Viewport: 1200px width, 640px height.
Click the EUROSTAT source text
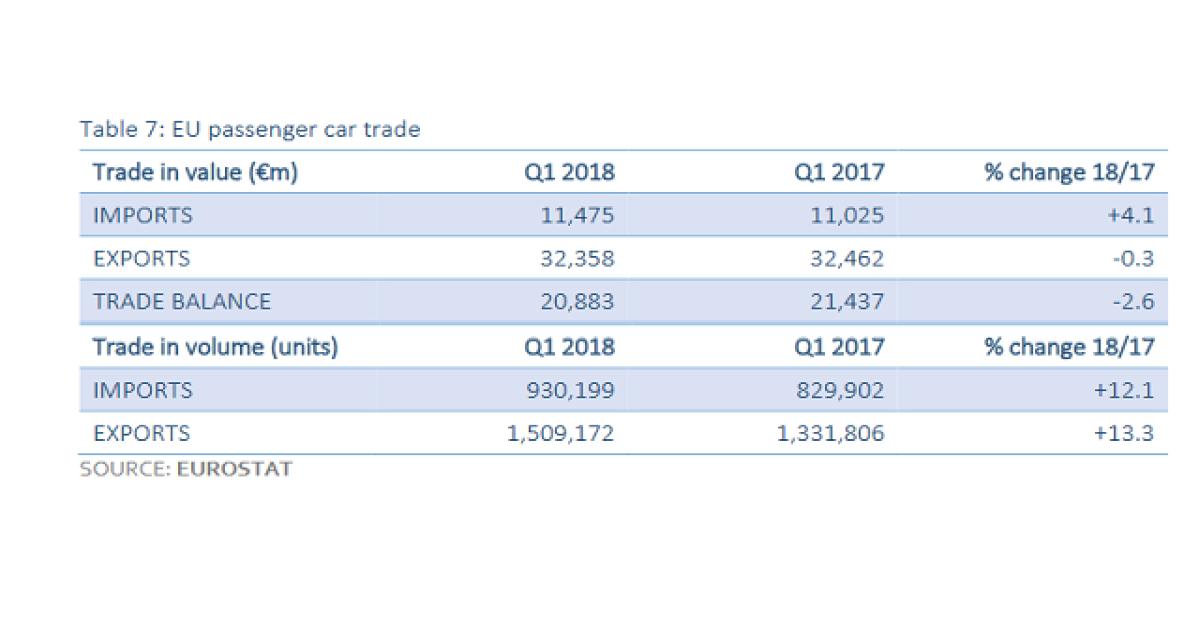[x=234, y=469]
